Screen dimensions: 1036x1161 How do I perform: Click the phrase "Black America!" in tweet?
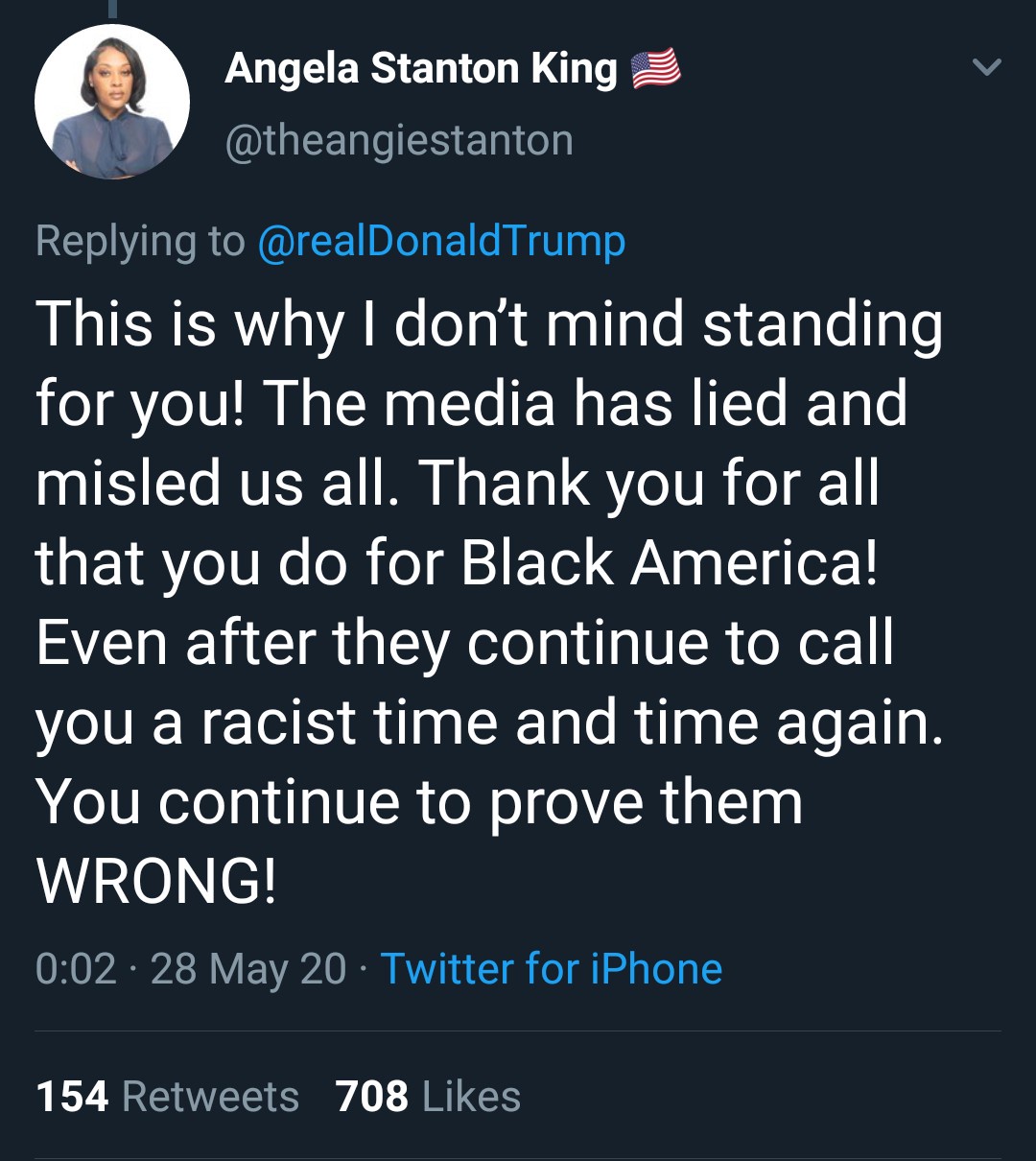tap(670, 563)
